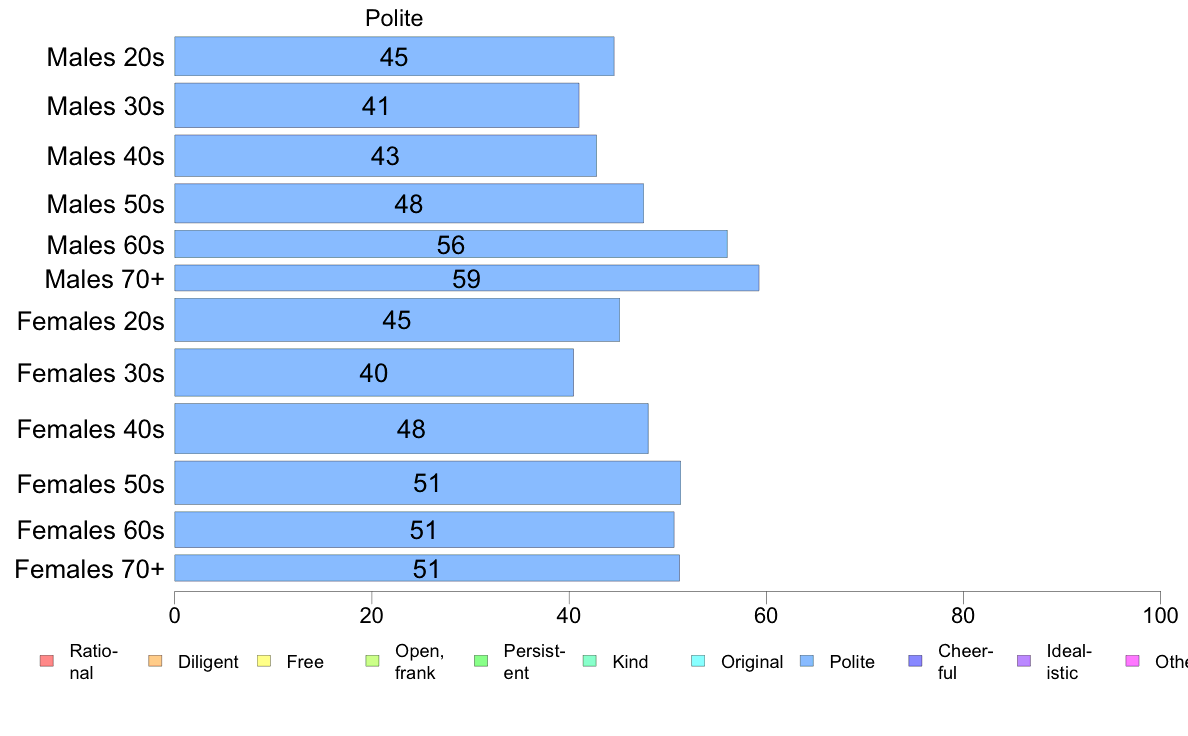Screen dimensions: 1188x736
Task: Click the Open, frank legend swatch
Action: click(372, 661)
